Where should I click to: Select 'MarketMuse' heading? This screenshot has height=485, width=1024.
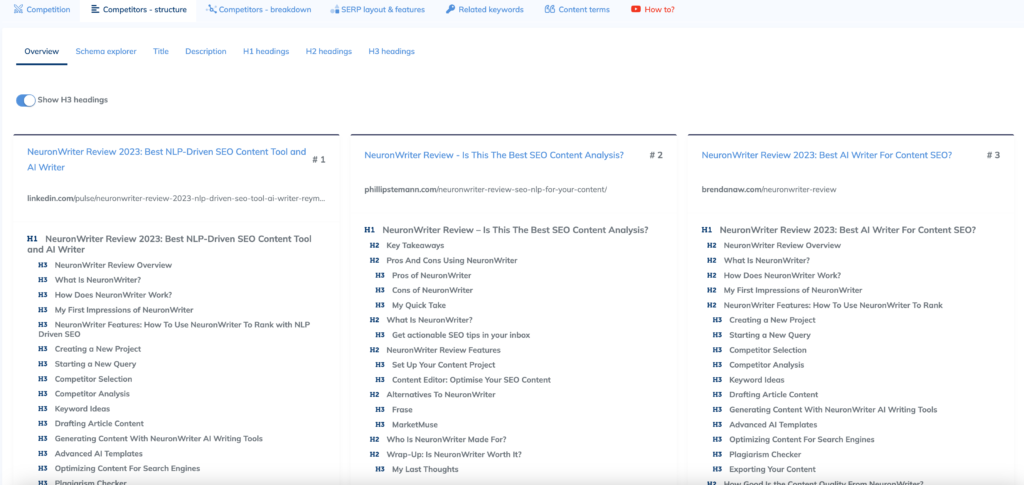(x=415, y=425)
